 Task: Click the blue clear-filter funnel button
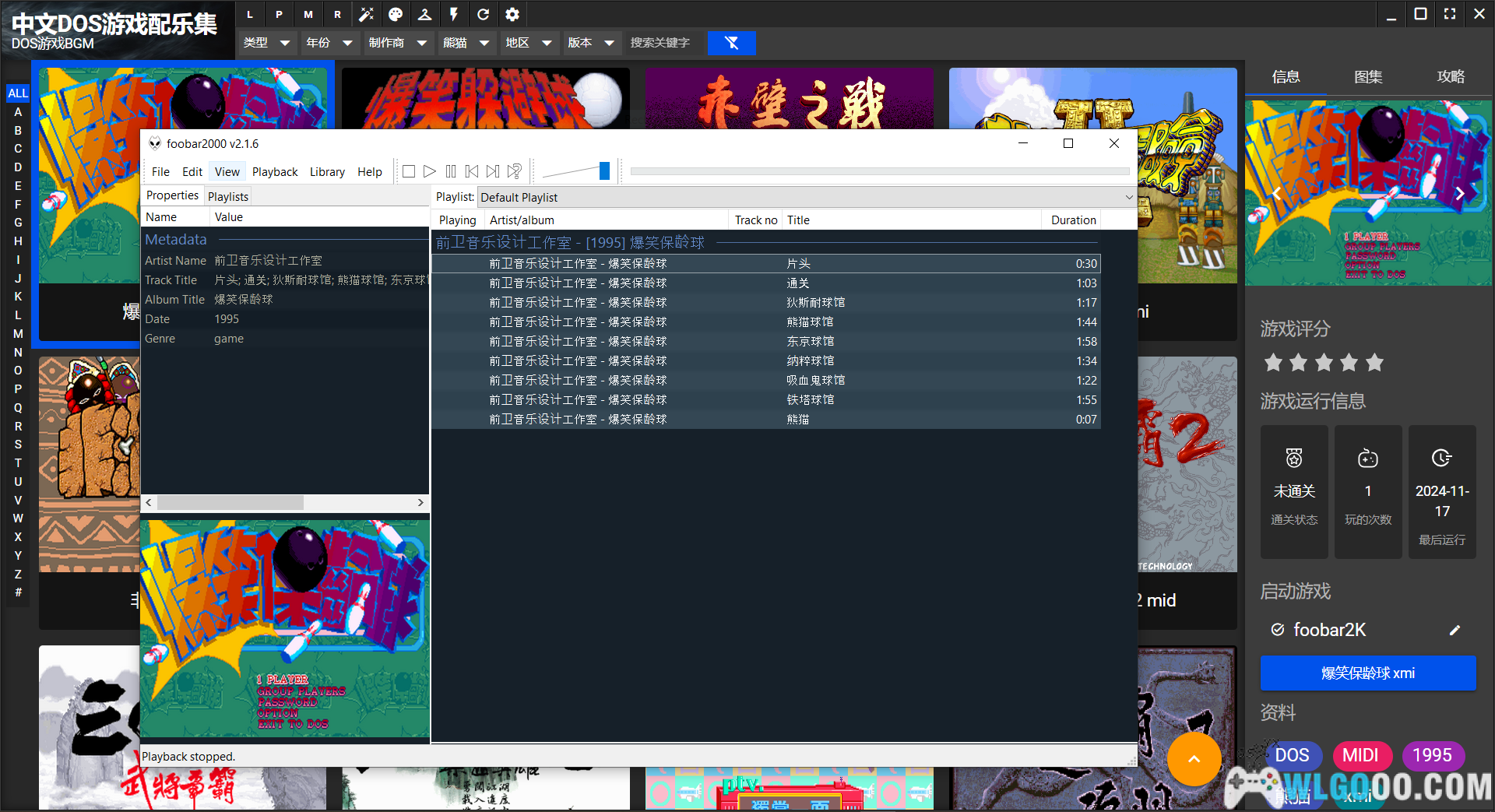click(x=731, y=43)
